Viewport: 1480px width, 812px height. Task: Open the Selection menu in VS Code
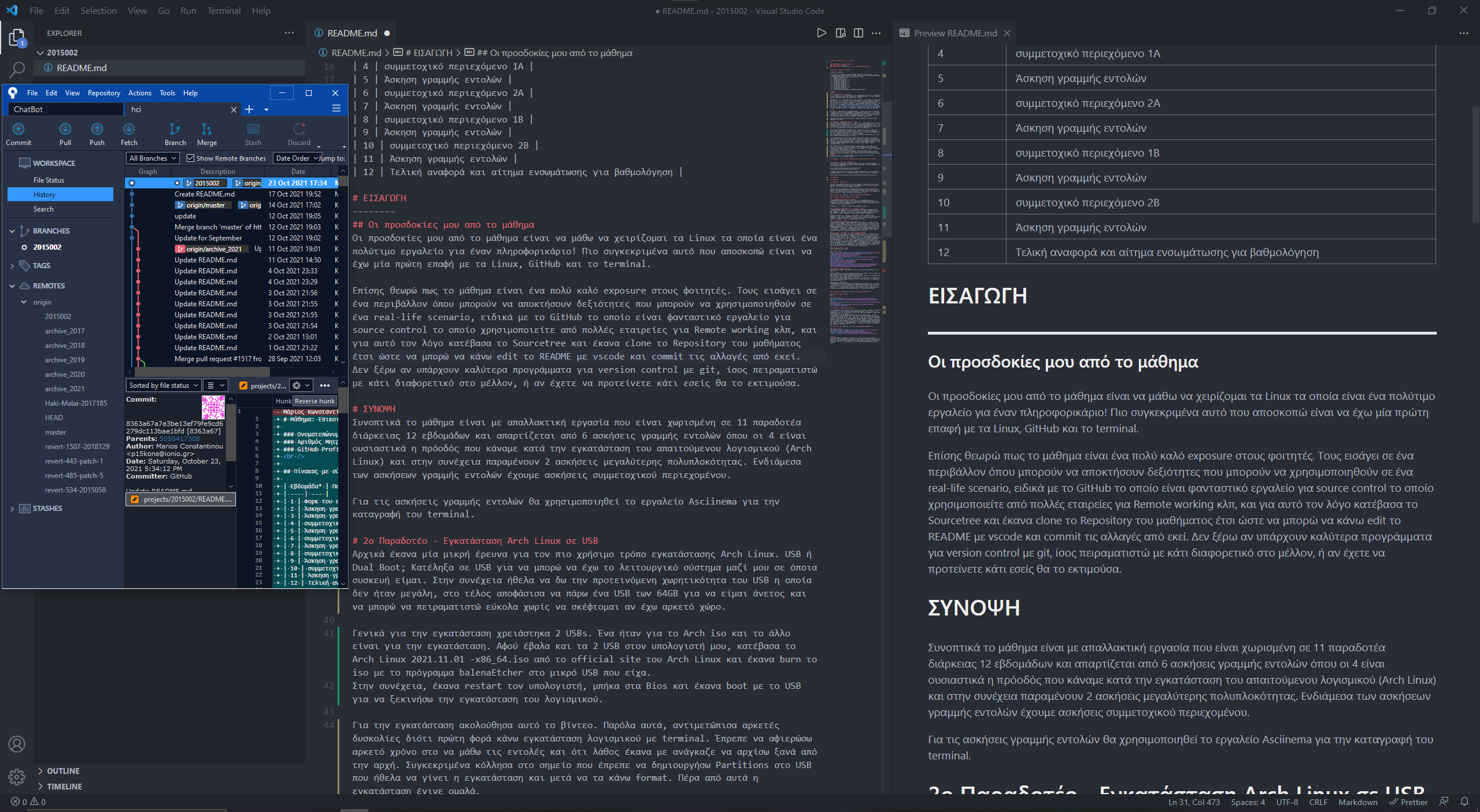(98, 10)
